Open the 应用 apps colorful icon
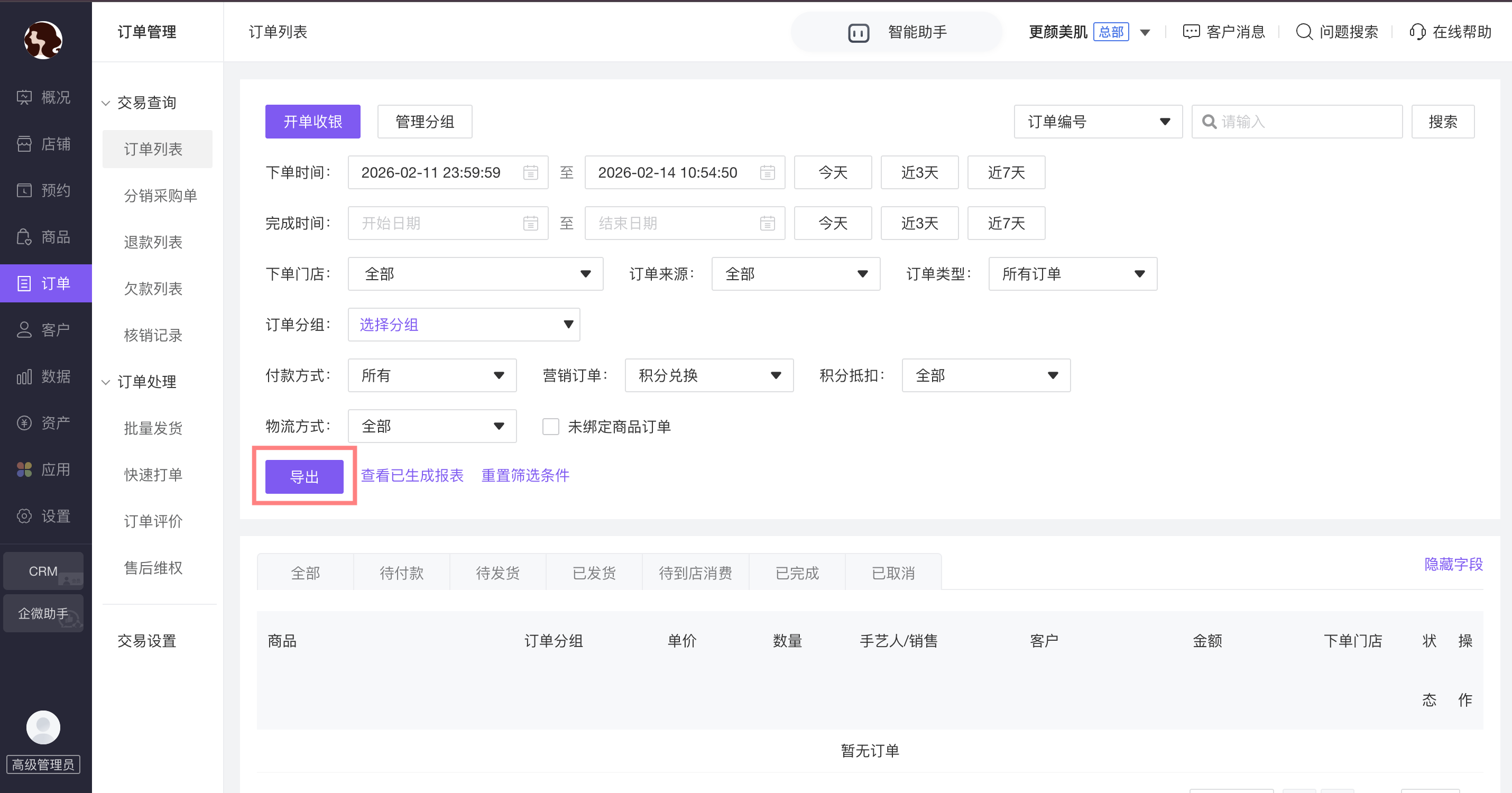This screenshot has width=1512, height=793. click(24, 469)
